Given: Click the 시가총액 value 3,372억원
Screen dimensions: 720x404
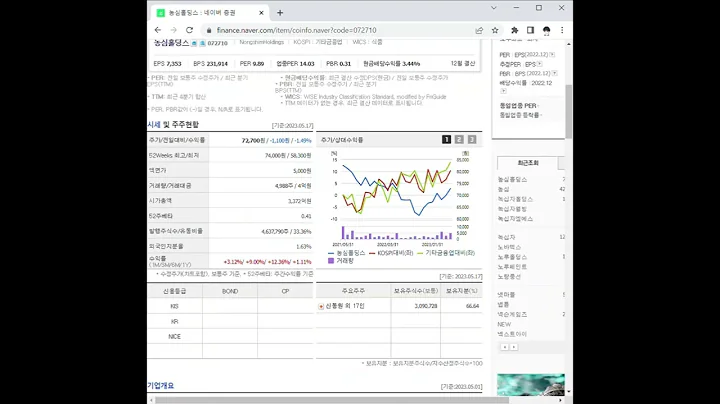Looking at the screenshot, I should tap(300, 201).
